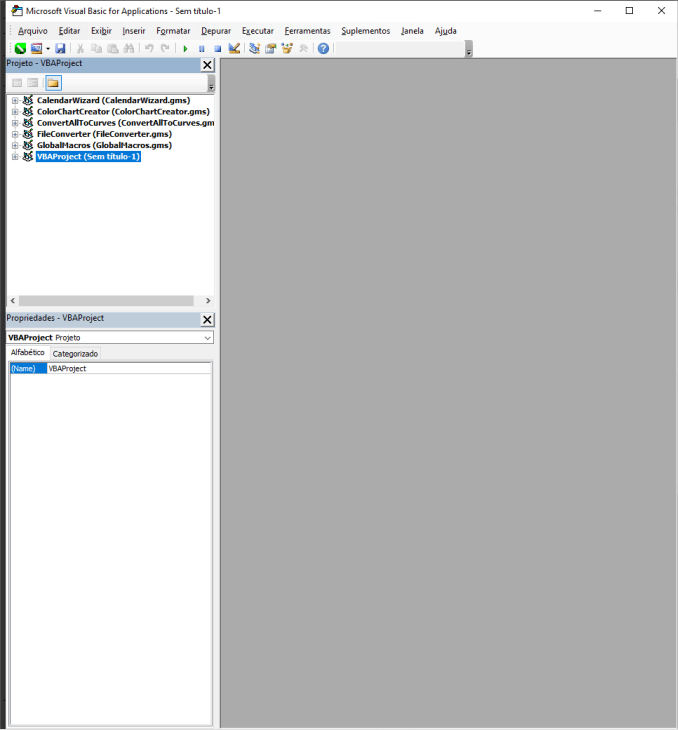This screenshot has height=730, width=678.
Task: Maximize the Visual Basic window
Action: pyautogui.click(x=629, y=11)
